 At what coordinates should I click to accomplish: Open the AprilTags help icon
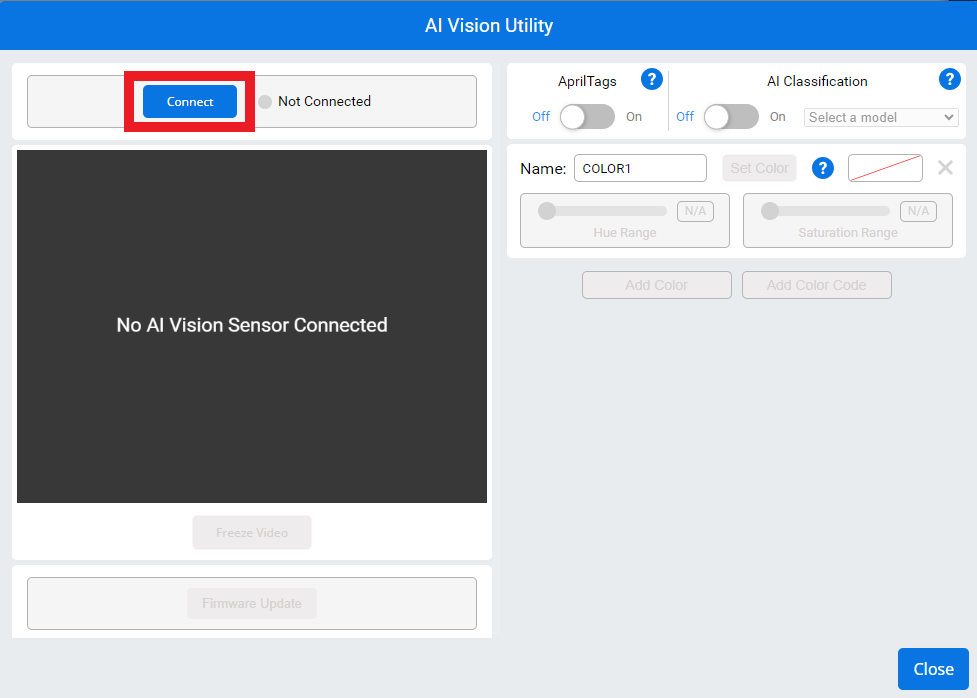click(651, 79)
